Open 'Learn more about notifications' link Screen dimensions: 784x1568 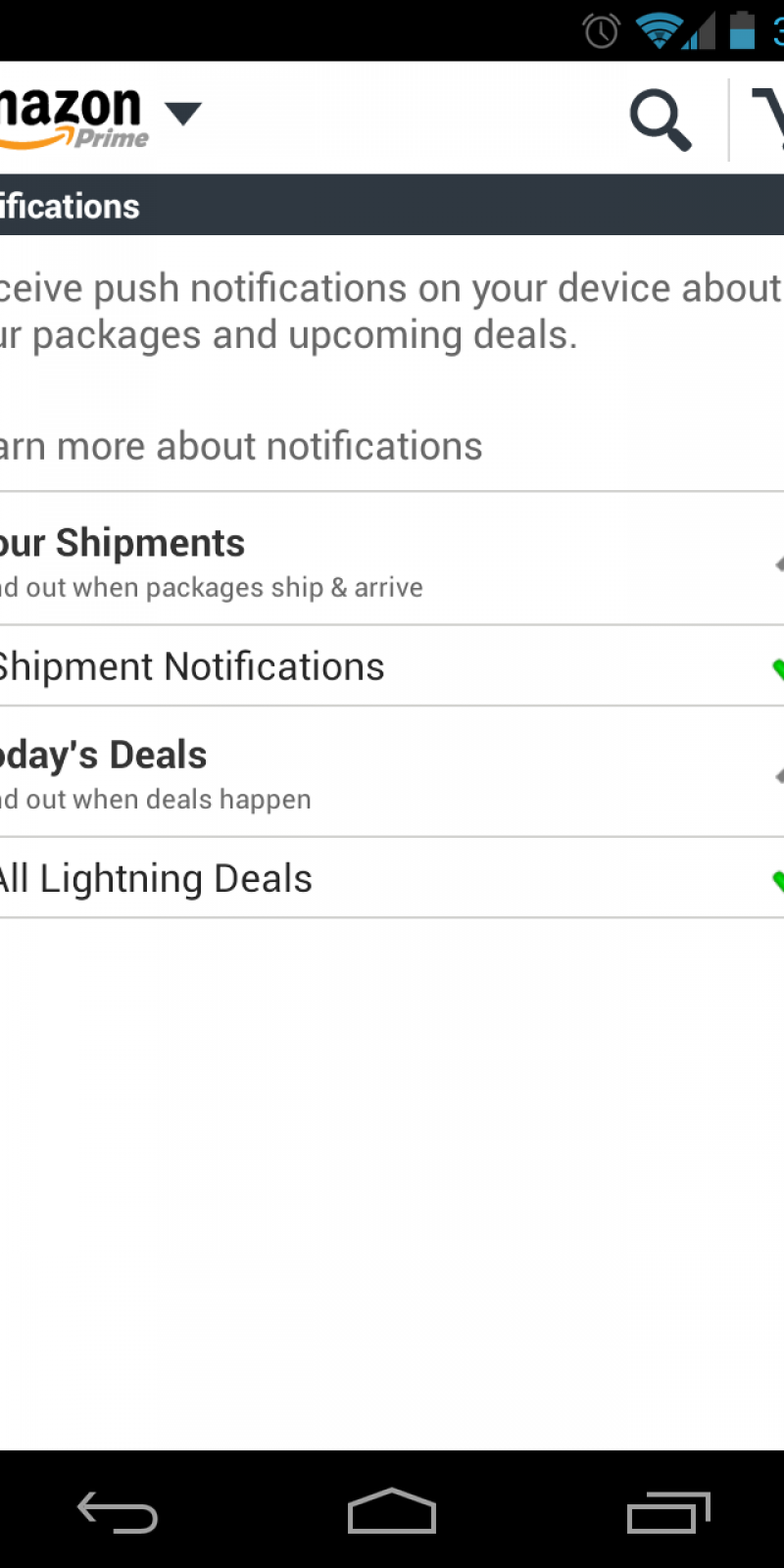tap(240, 447)
